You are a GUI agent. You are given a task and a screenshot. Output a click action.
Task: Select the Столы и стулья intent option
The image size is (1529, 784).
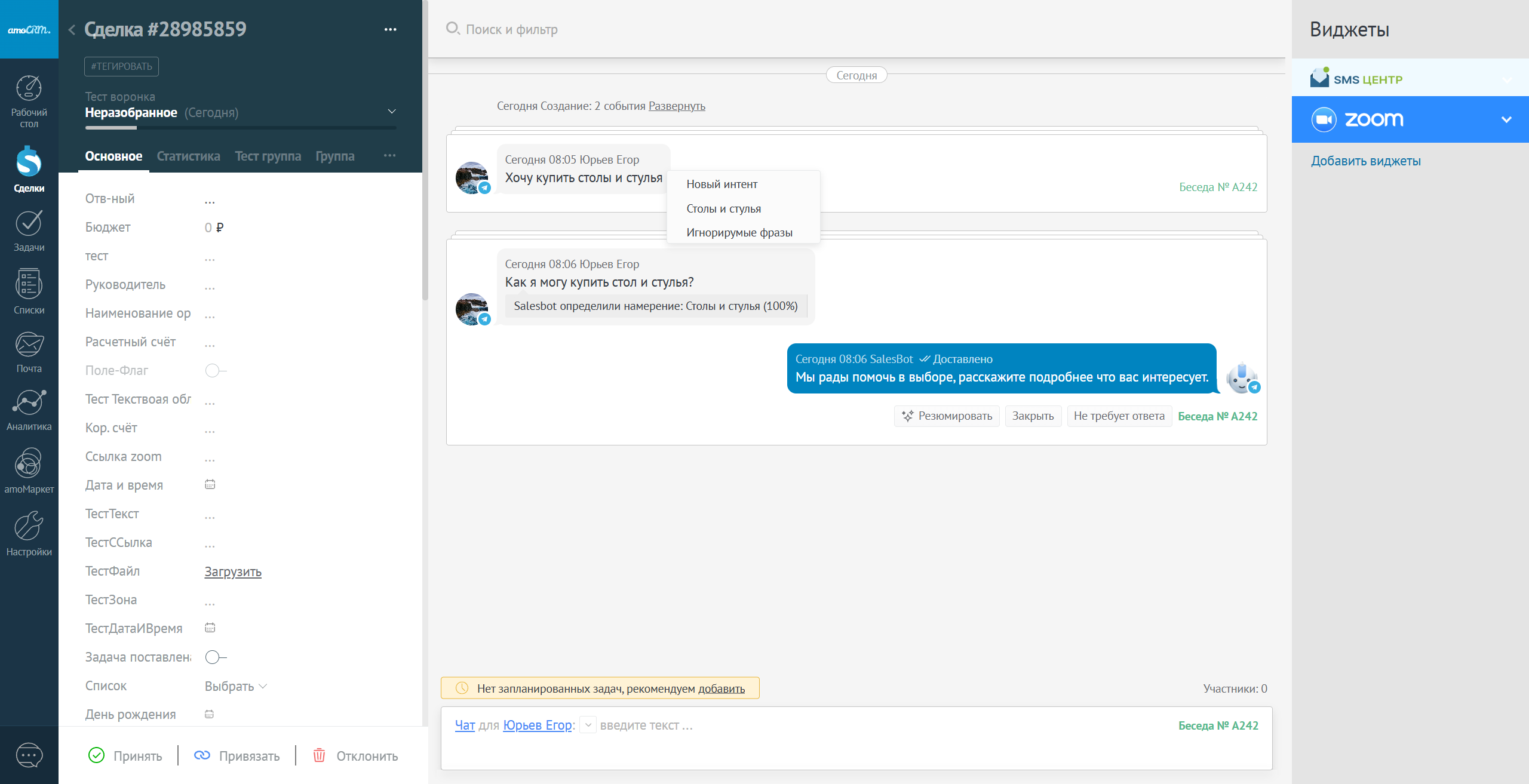pyautogui.click(x=723, y=208)
